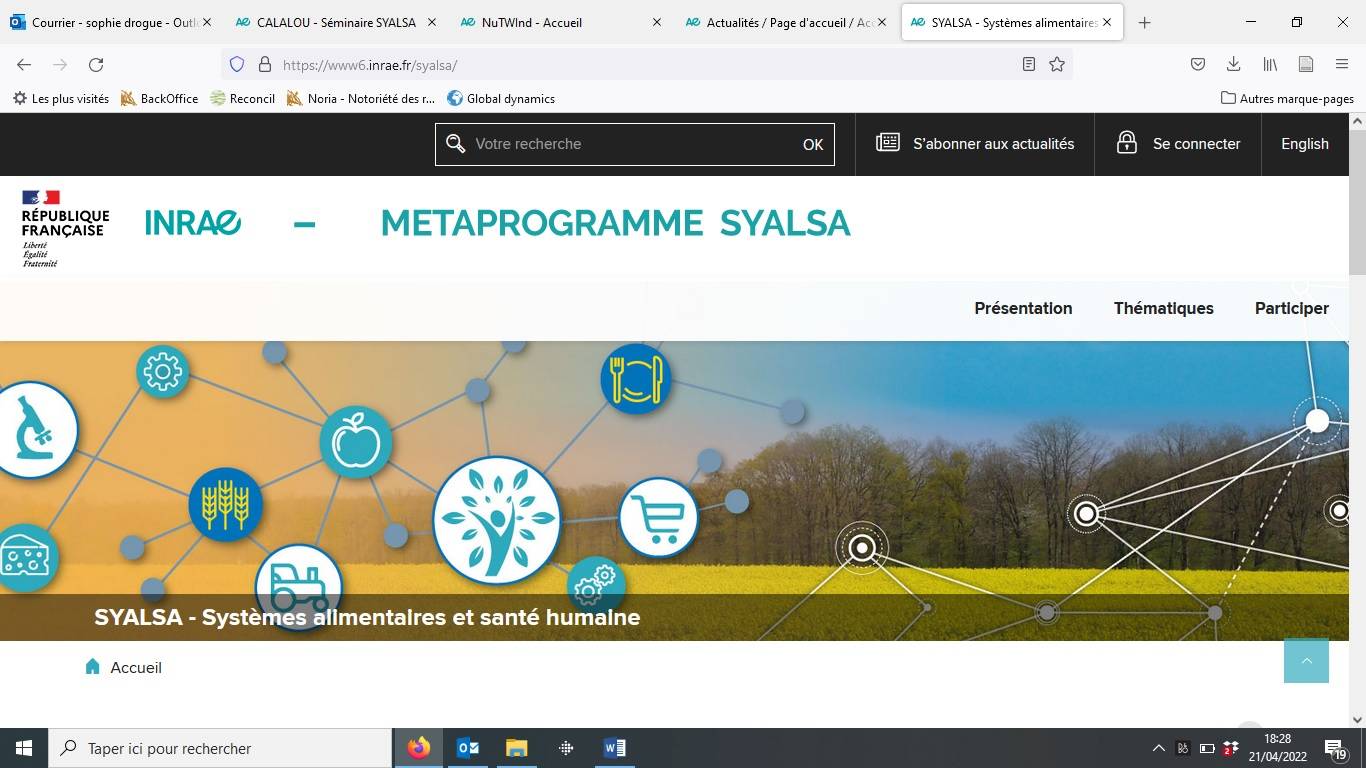Switch site language to English
Viewport: 1366px width, 768px height.
pyautogui.click(x=1305, y=144)
